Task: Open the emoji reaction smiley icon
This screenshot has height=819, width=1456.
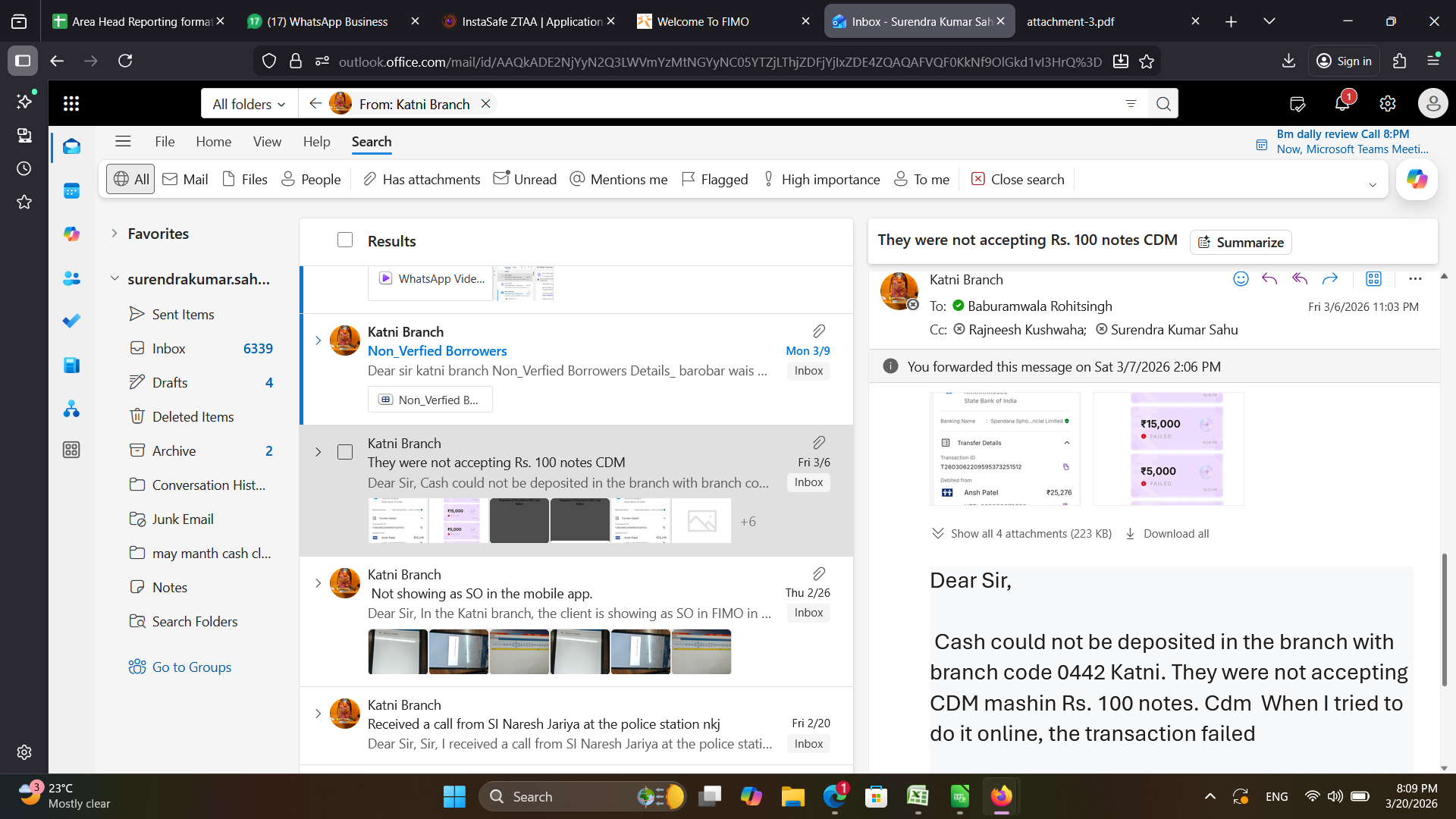Action: (x=1241, y=279)
